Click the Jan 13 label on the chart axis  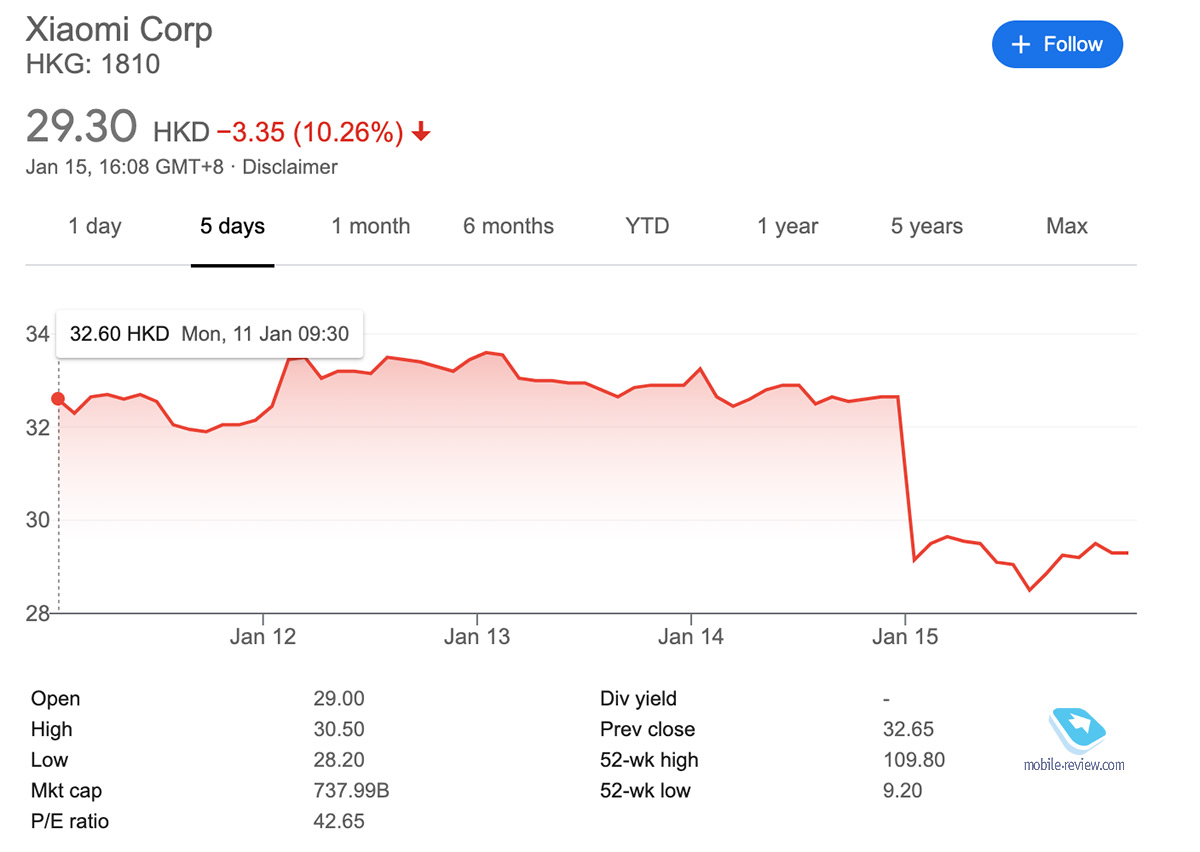(477, 636)
